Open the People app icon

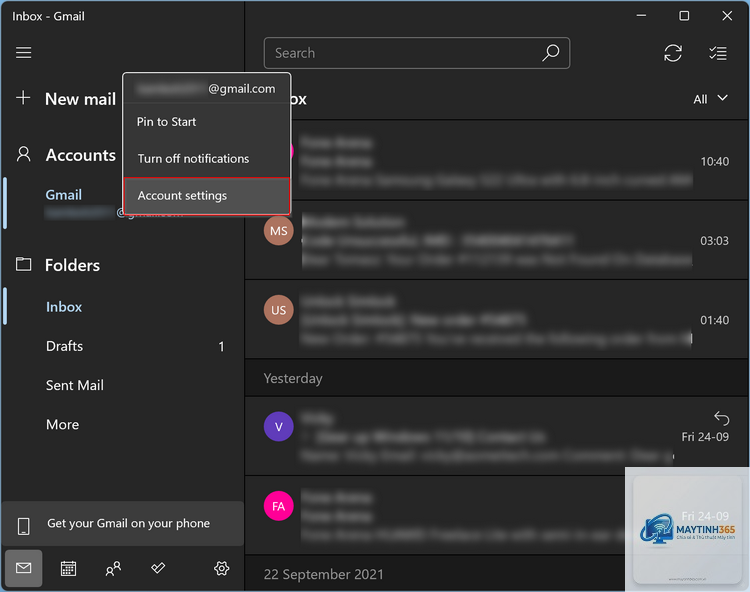(113, 568)
